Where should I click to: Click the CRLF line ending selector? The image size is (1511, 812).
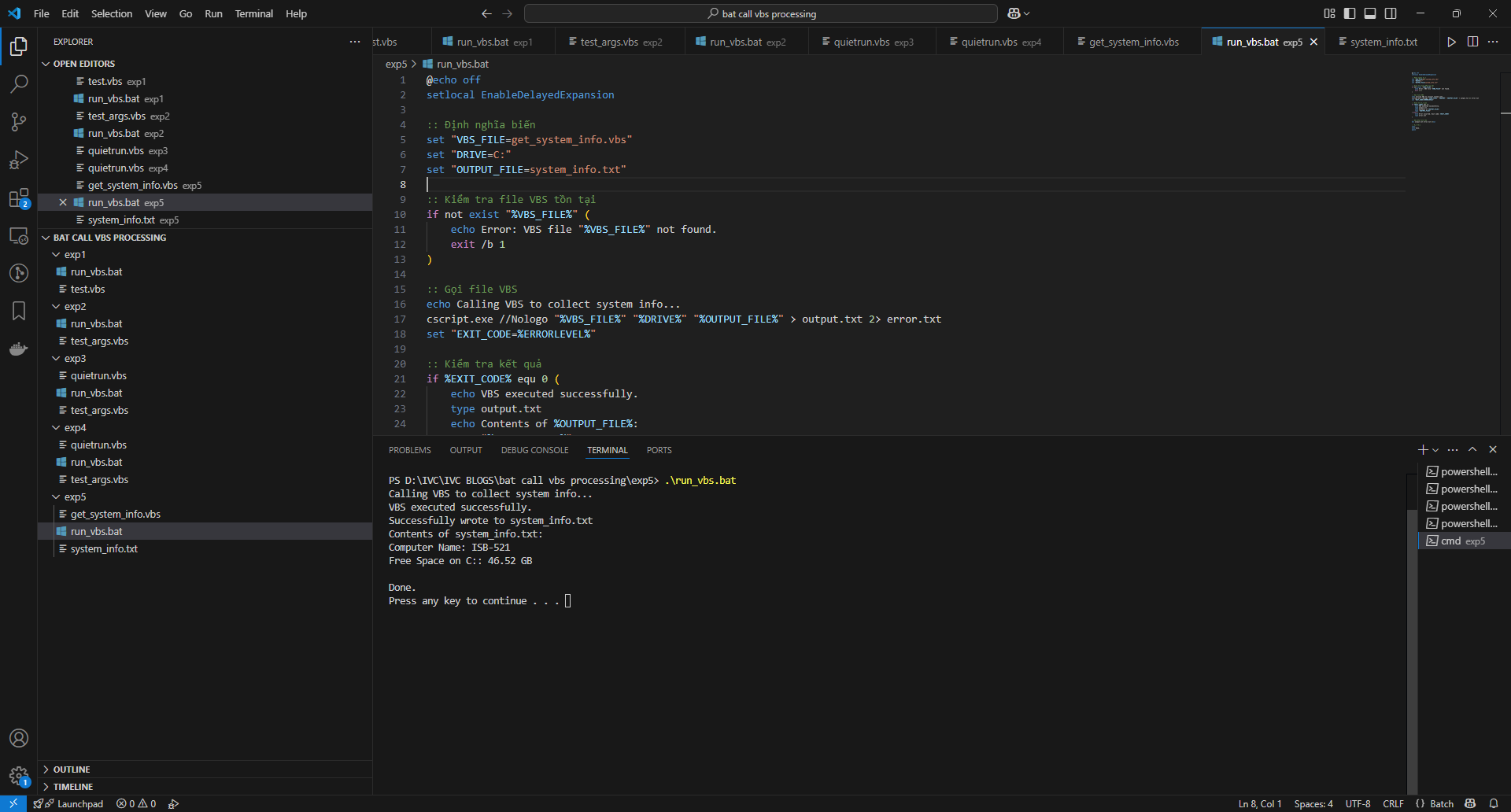pos(1393,803)
